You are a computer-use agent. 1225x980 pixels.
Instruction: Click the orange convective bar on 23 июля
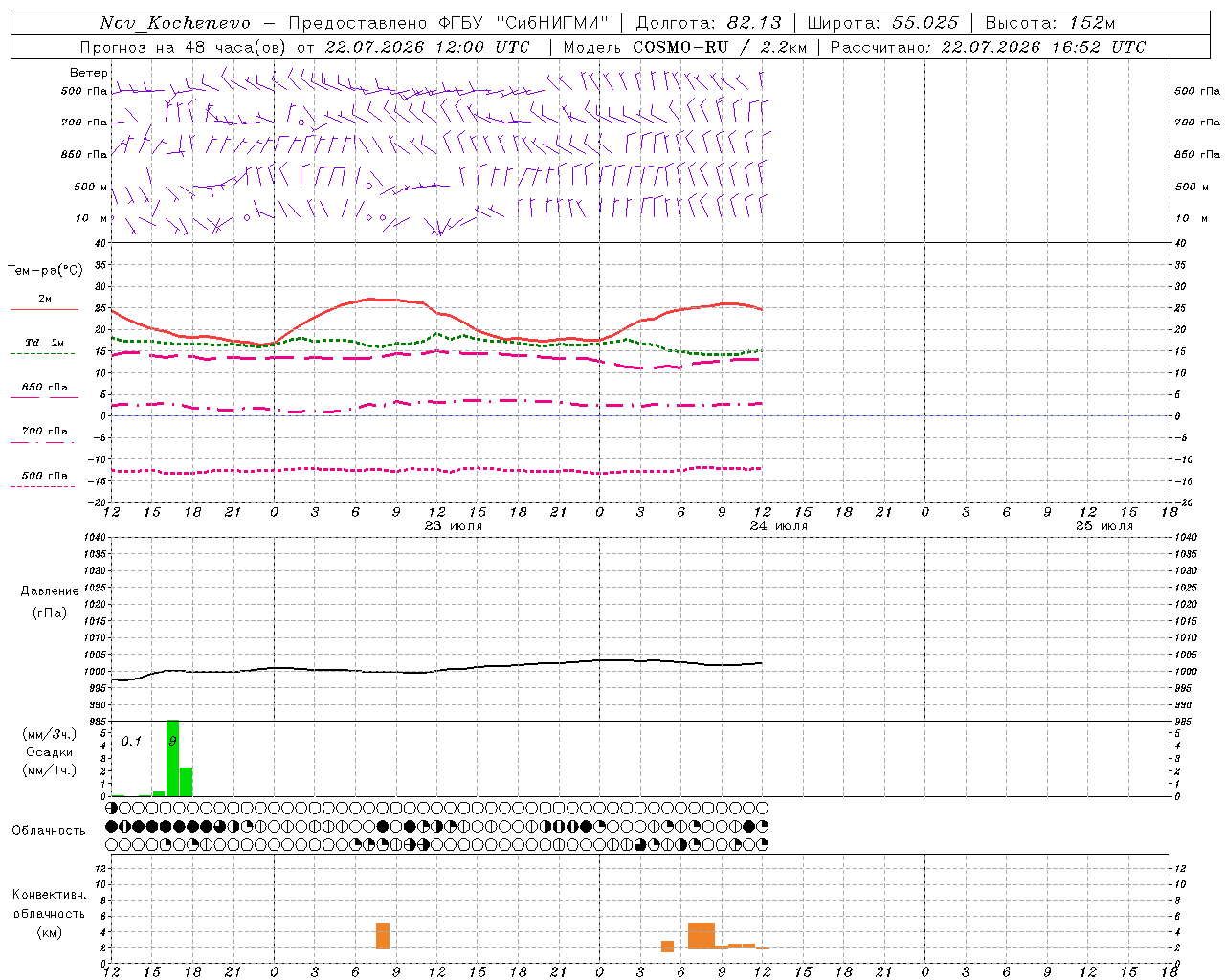click(383, 935)
